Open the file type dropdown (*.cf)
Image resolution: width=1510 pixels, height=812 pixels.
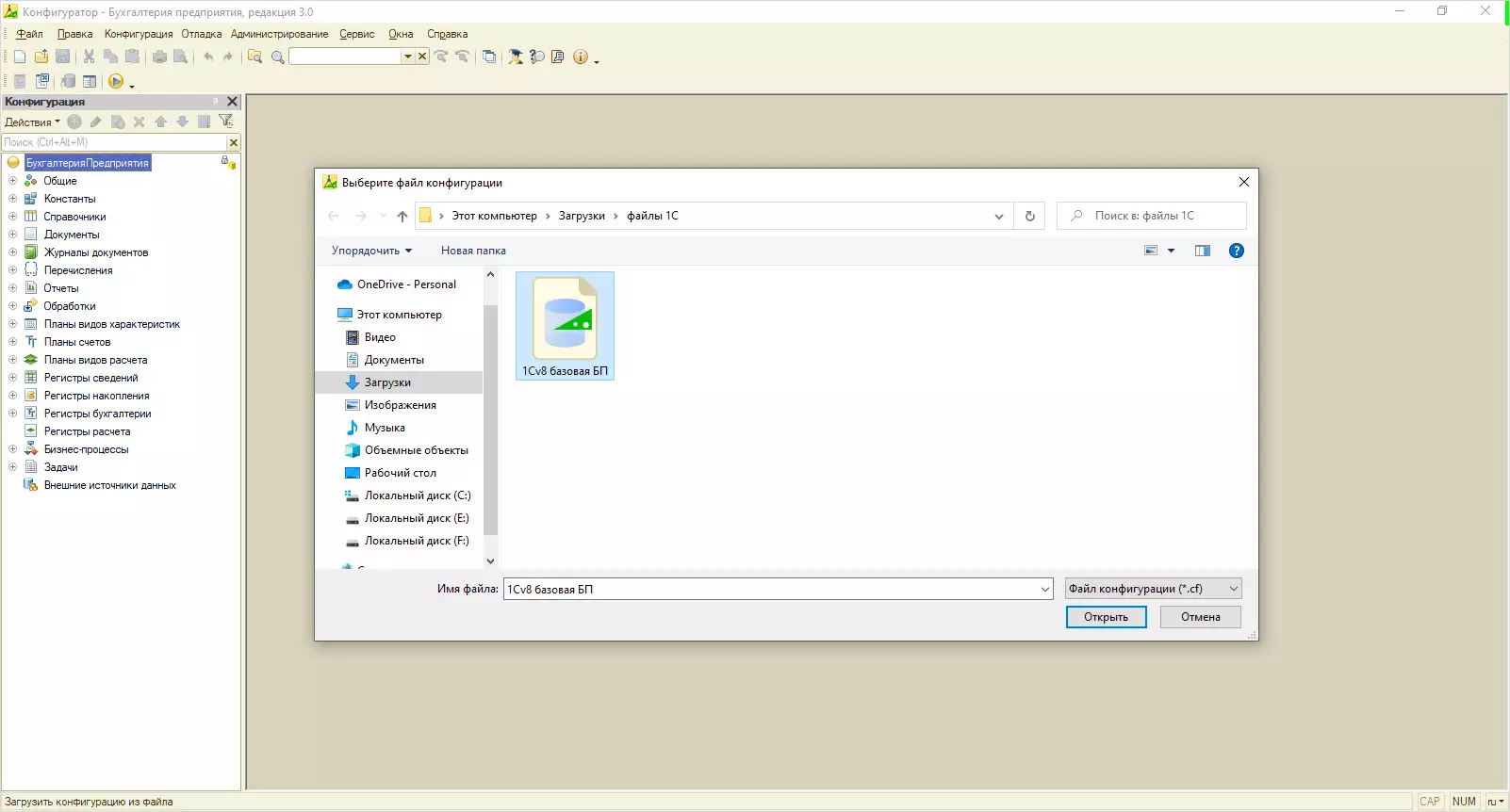coord(1153,589)
